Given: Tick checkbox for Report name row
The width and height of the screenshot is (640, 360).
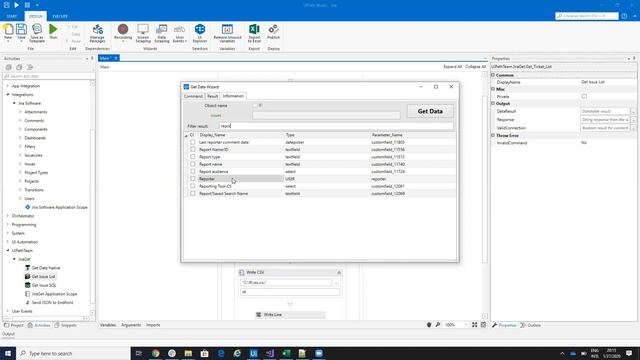Looking at the screenshot, I should point(193,164).
